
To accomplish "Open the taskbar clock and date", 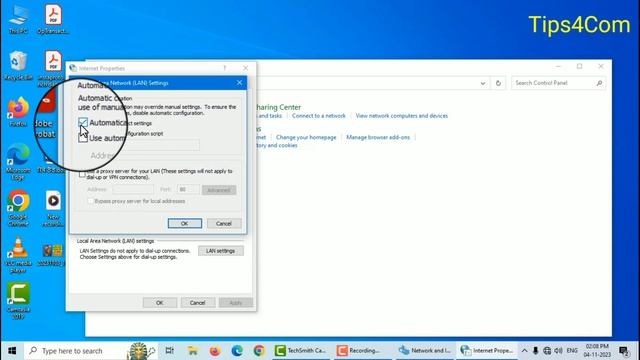I will point(597,351).
